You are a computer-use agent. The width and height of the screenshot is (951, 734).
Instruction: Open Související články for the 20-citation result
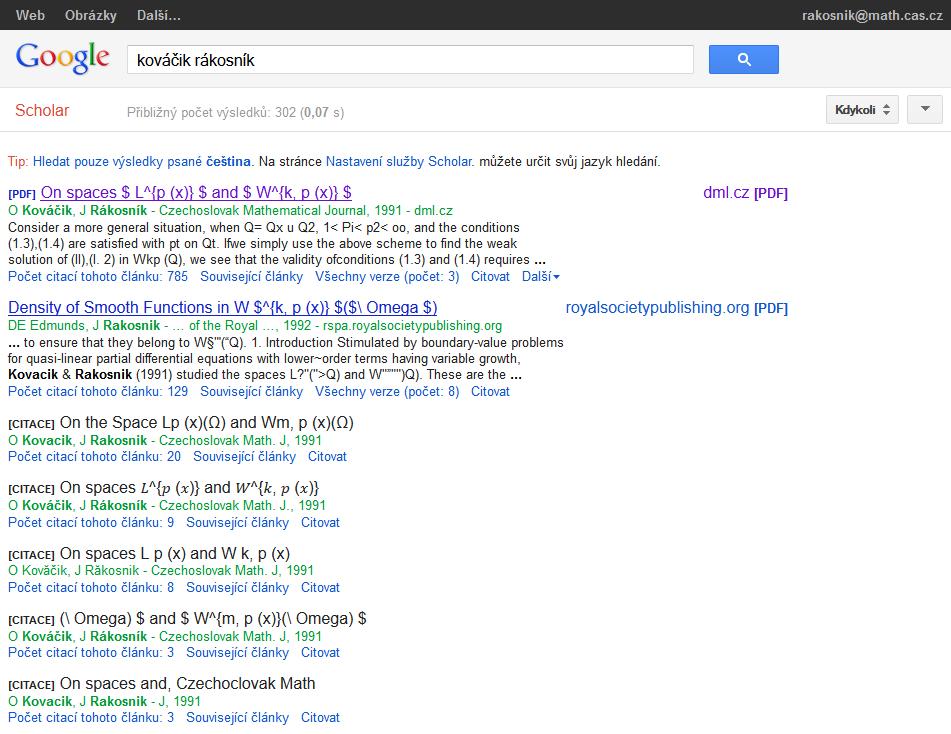(x=244, y=456)
